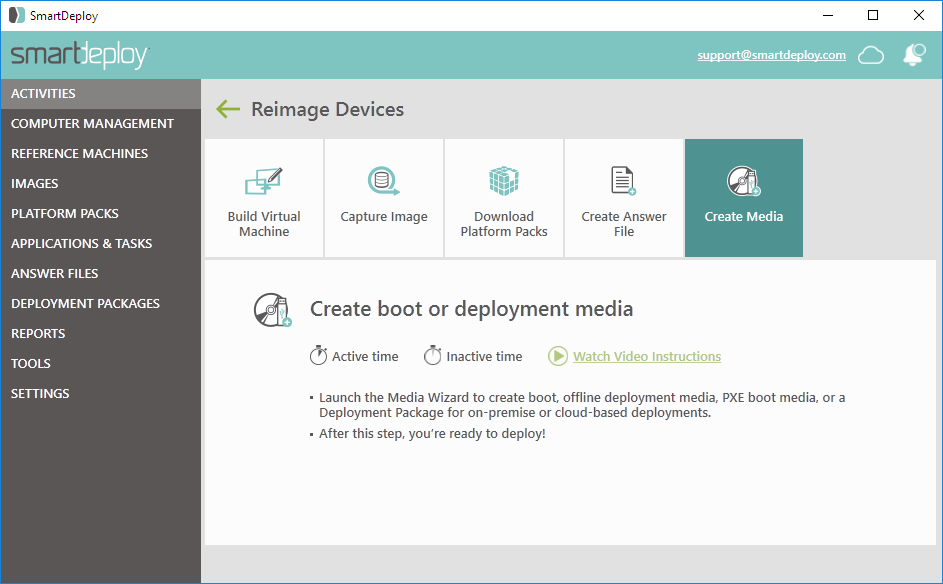Screen dimensions: 943x584
Task: Maximize the SmartDeploy window
Action: click(x=873, y=16)
